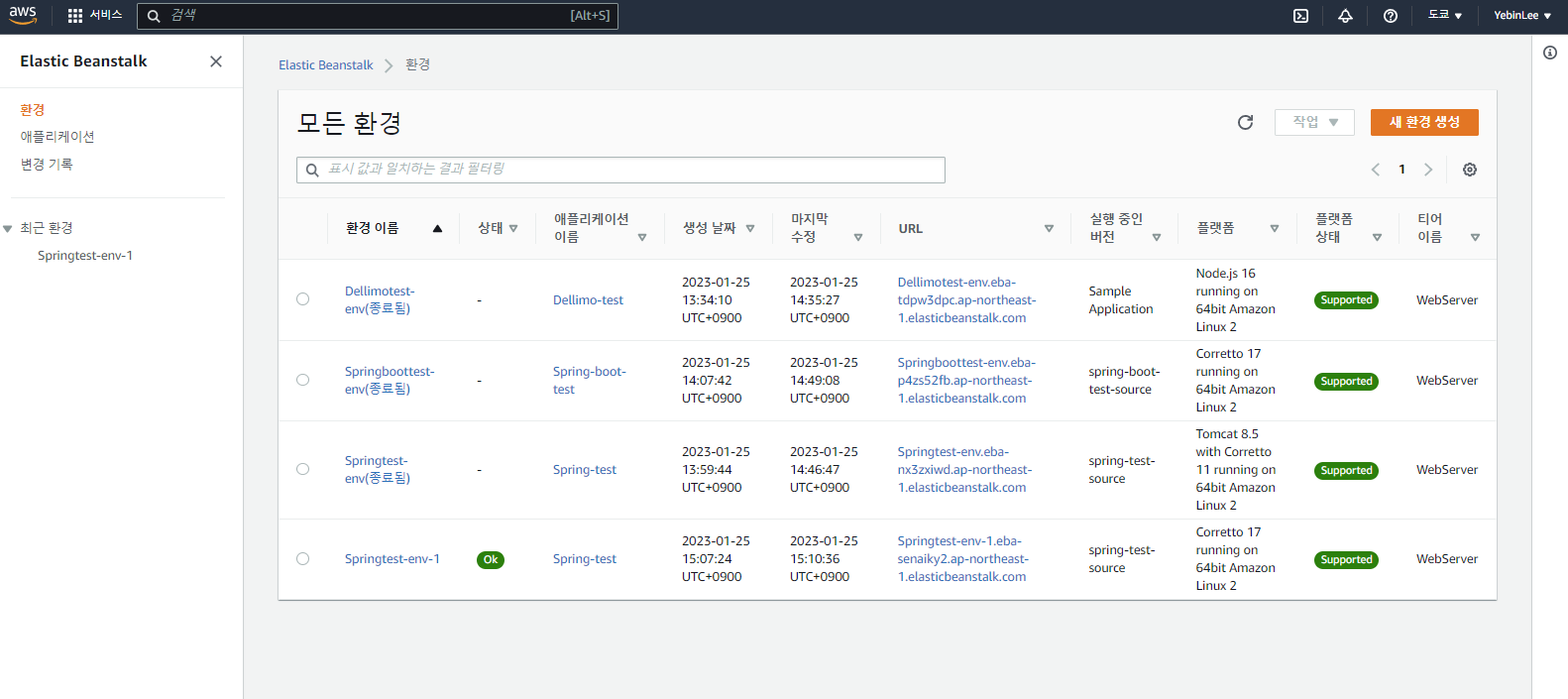Click the top AWS search box
This screenshot has height=699, width=1568.
(378, 16)
